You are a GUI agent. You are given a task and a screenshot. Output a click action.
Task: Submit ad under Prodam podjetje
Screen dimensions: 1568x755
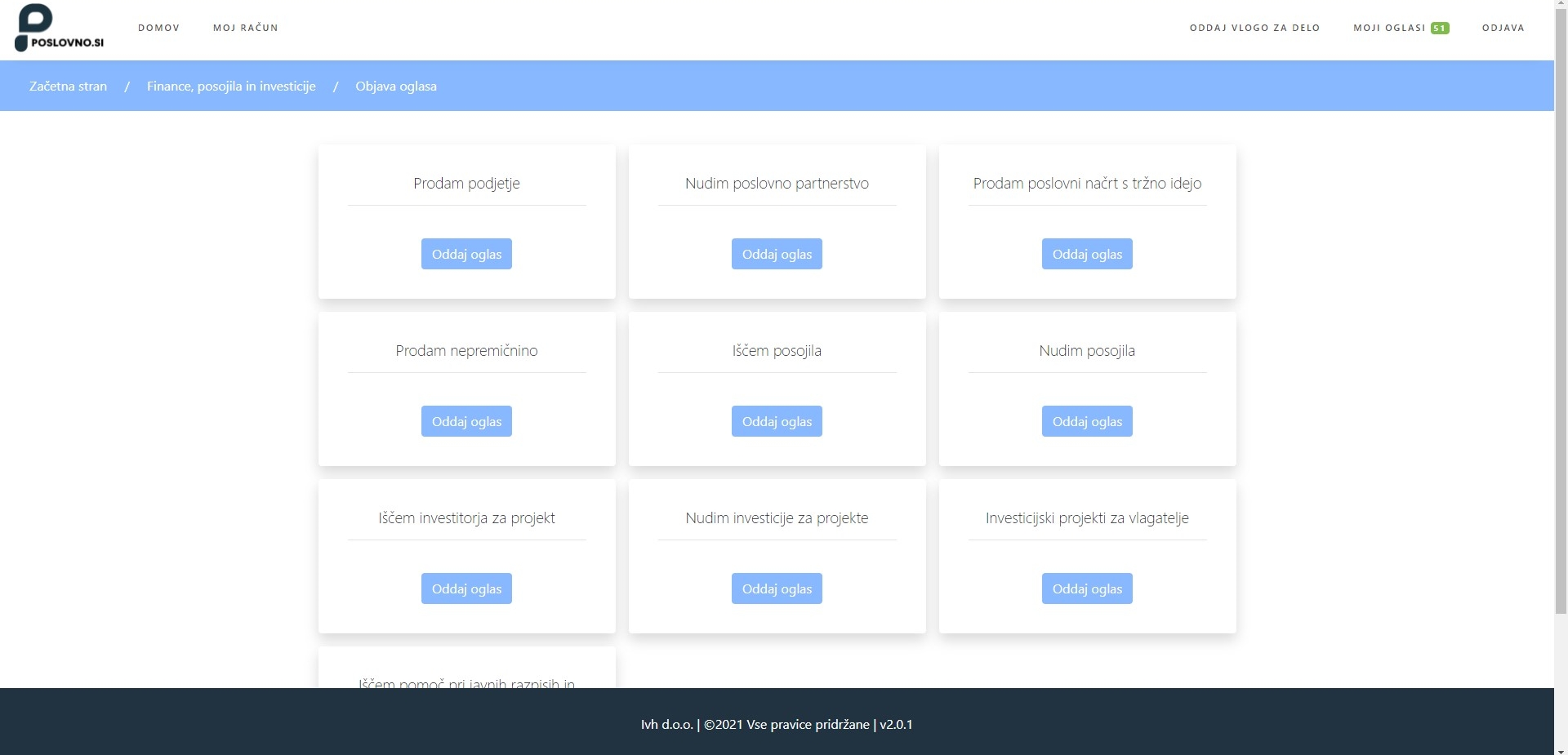tap(466, 254)
